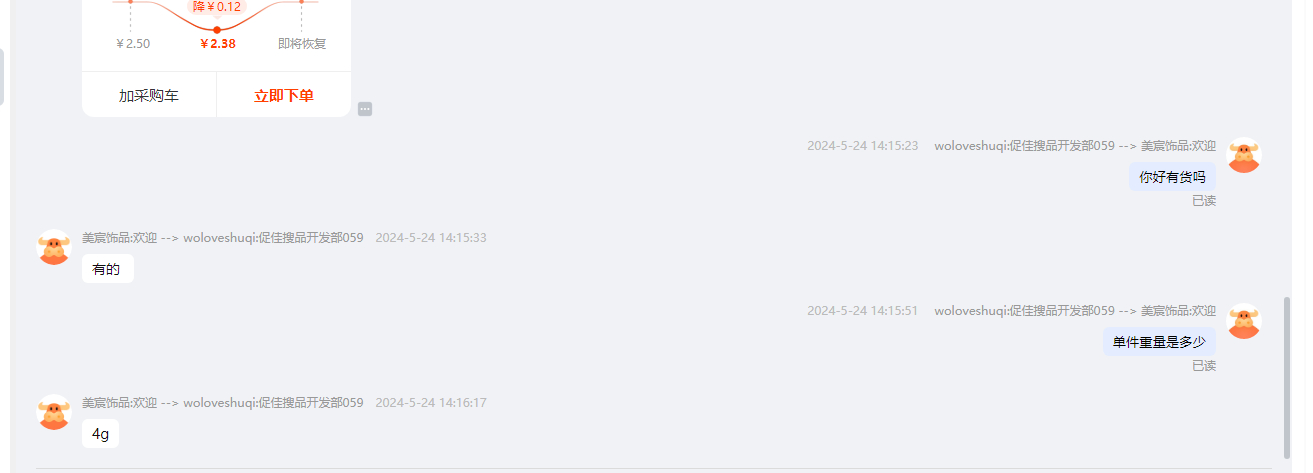Click 加采购车 button

(x=149, y=96)
